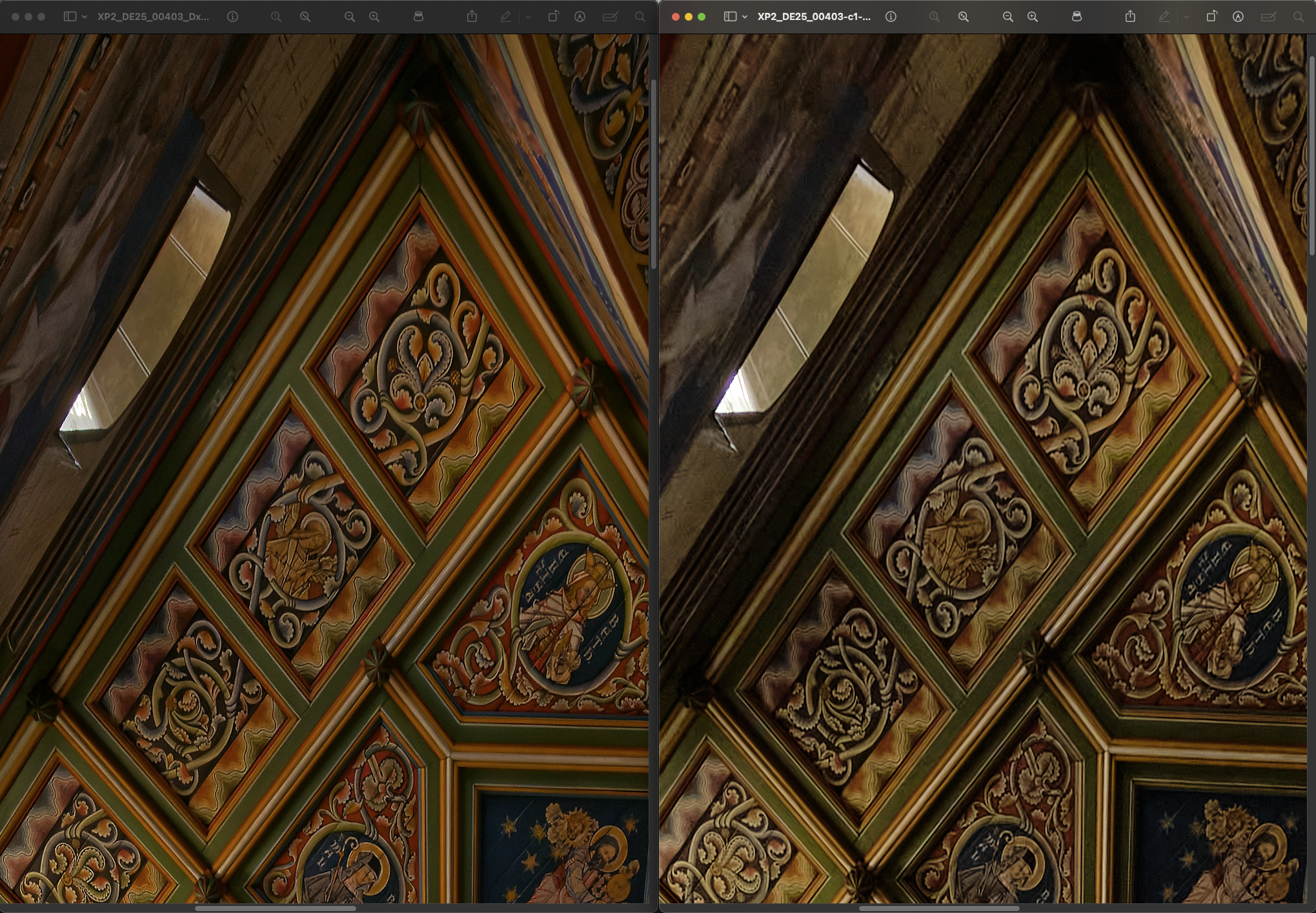
Task: Expand highlight color dropdown in left Dx window
Action: click(x=528, y=17)
